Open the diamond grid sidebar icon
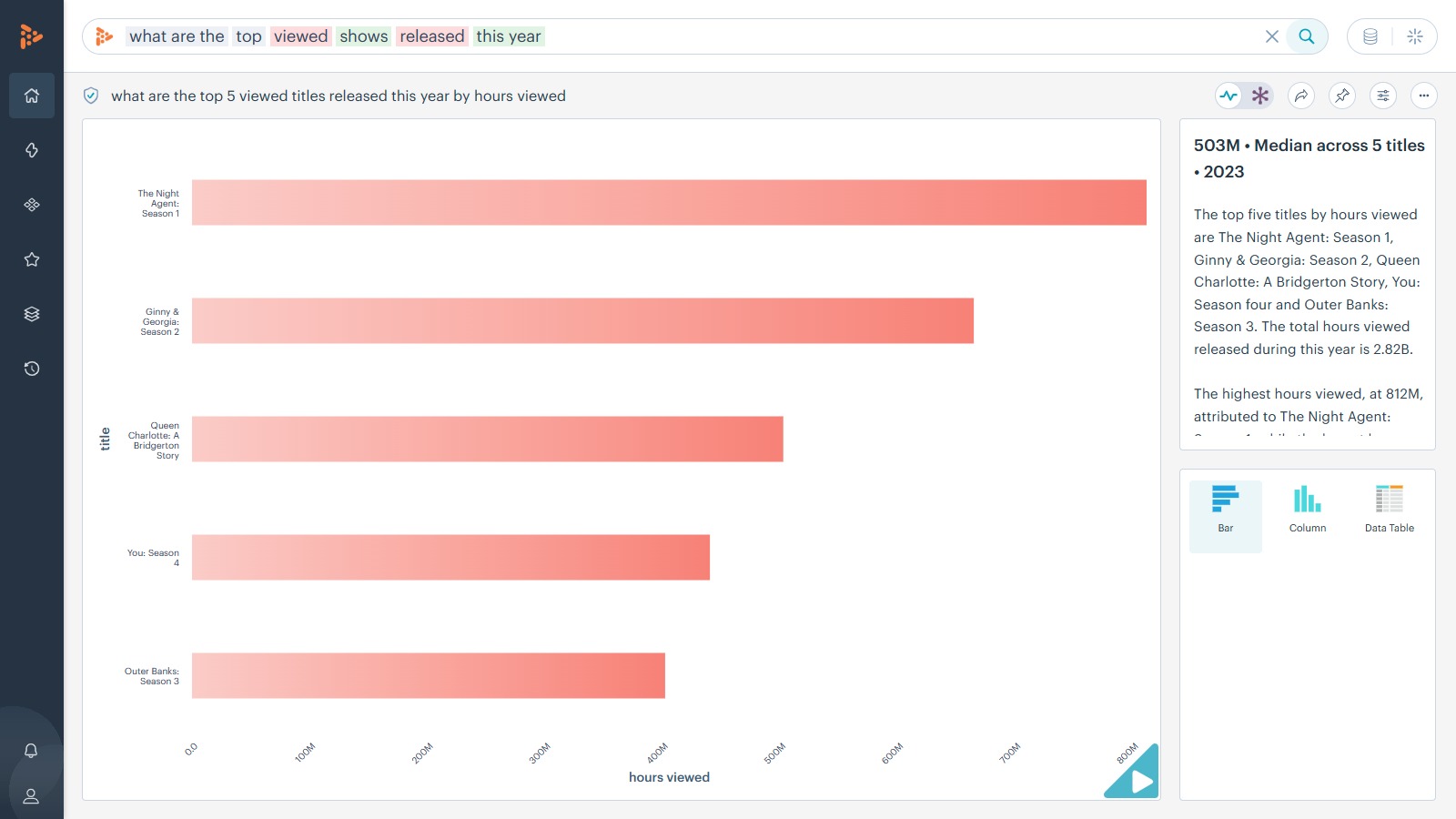Screen dimensions: 1456x819 pyautogui.click(x=32, y=205)
